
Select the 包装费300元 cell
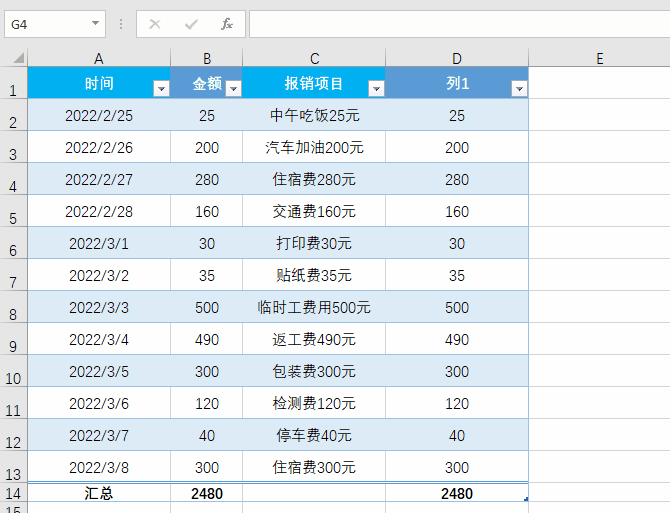pyautogui.click(x=314, y=372)
